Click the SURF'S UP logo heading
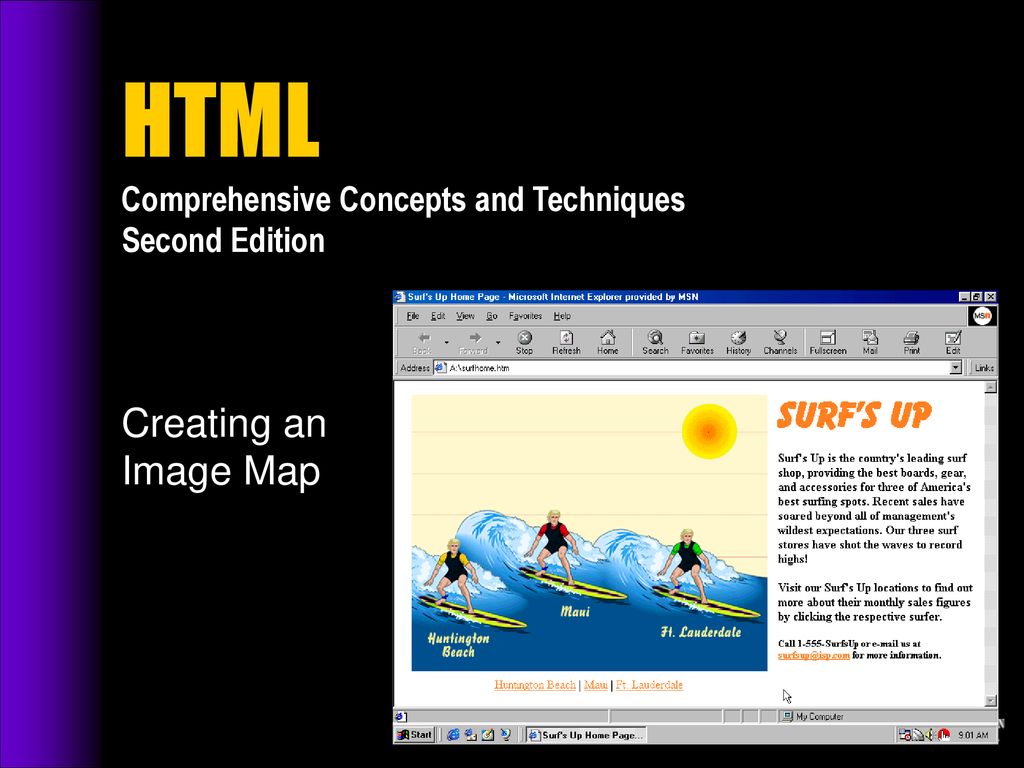 pyautogui.click(x=854, y=415)
